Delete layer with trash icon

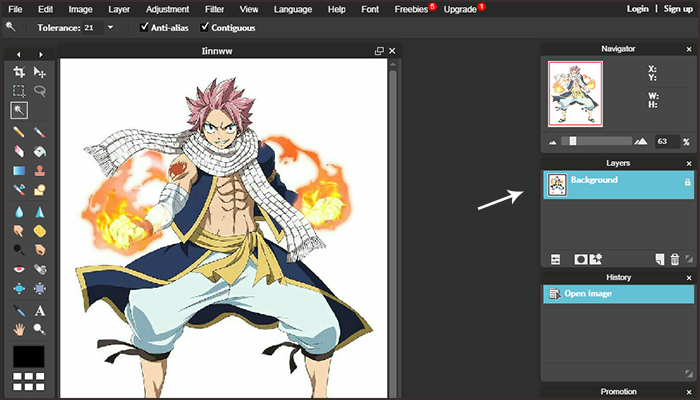click(674, 259)
